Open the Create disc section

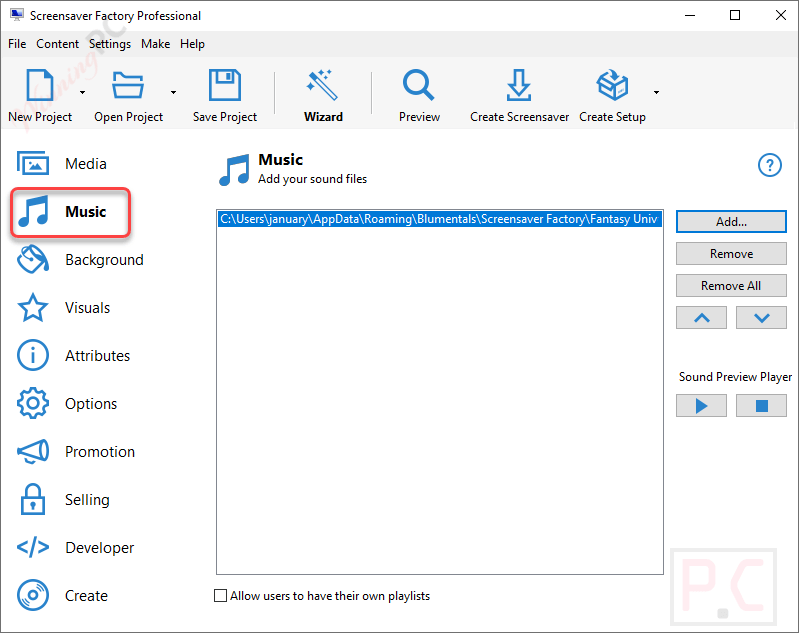point(62,595)
